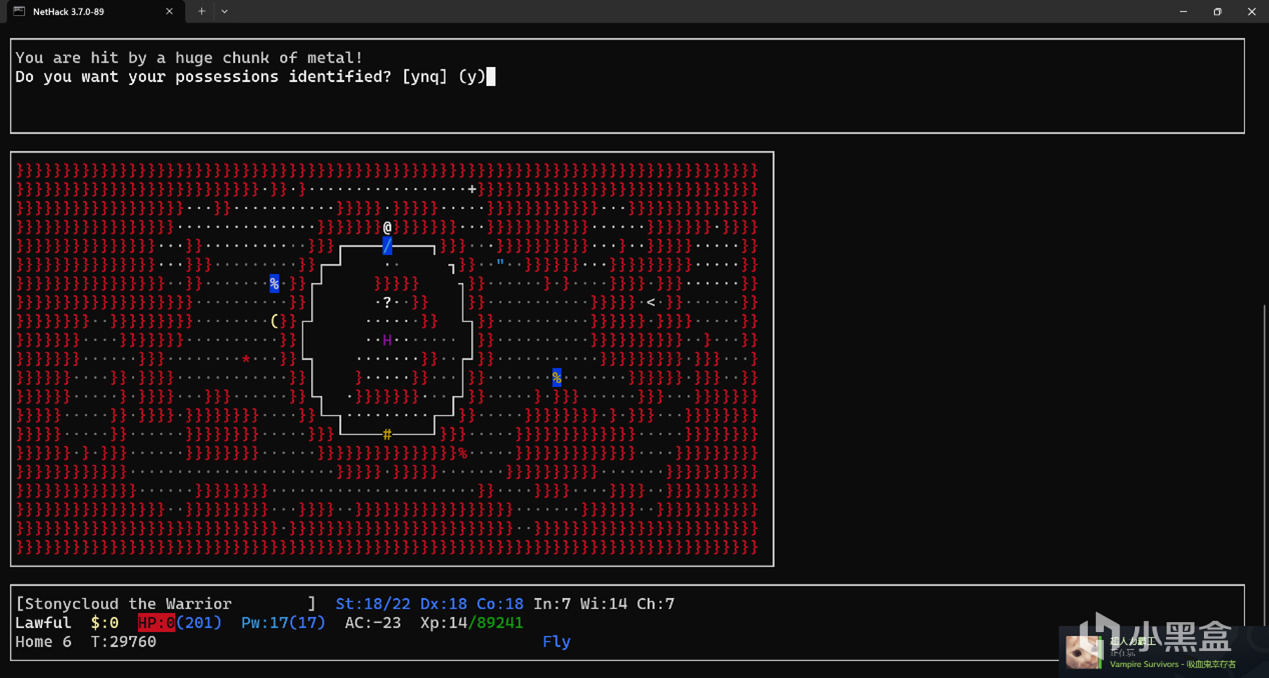Click the Ch:7 charisma stat

click(x=656, y=604)
